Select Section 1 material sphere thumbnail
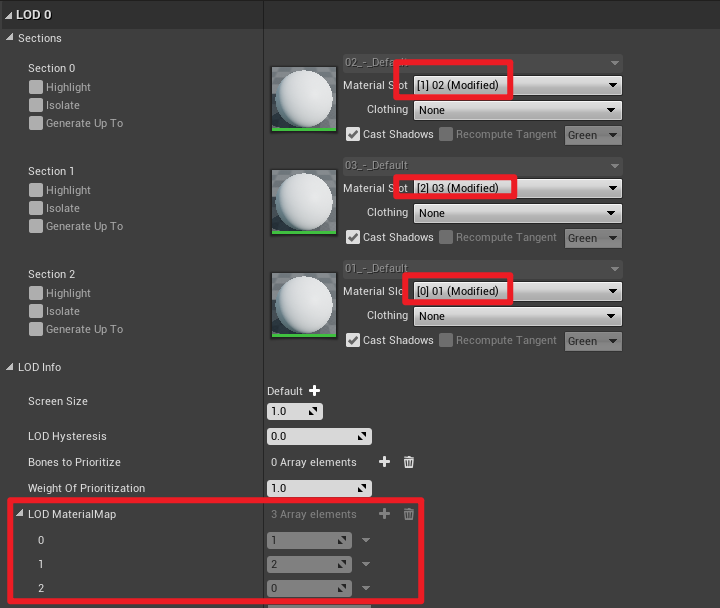This screenshot has width=720, height=608. (x=304, y=202)
